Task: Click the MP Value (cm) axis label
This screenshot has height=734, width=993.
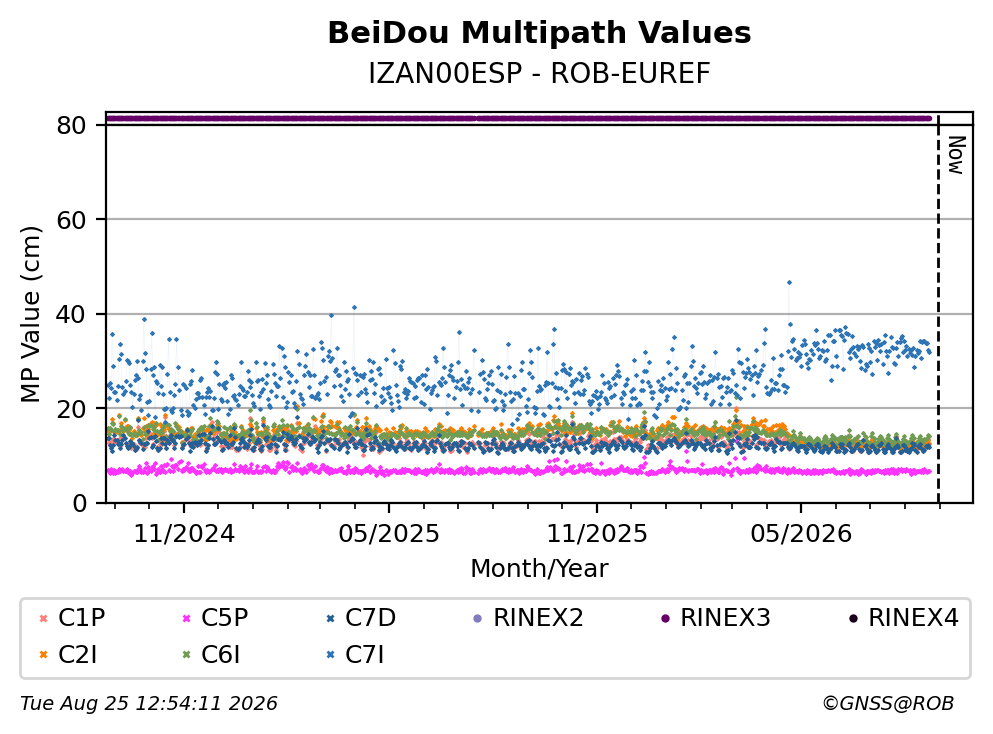Action: click(30, 314)
